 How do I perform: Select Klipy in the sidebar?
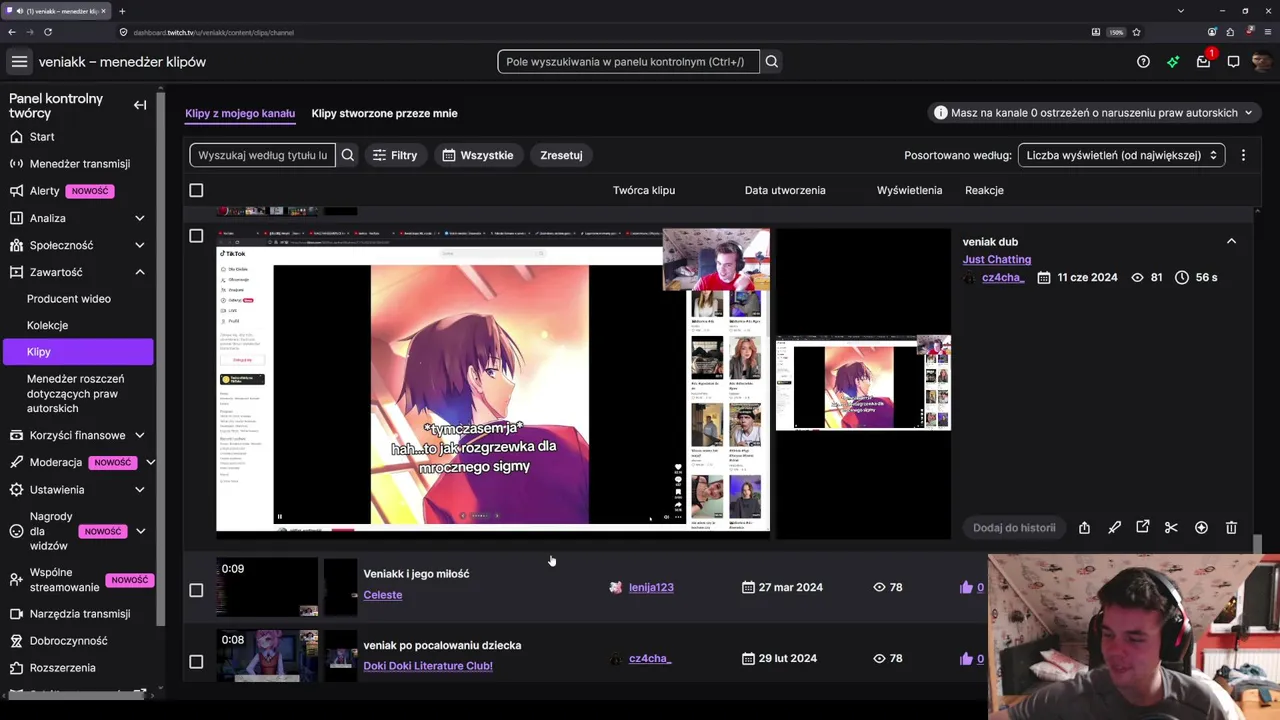78,352
